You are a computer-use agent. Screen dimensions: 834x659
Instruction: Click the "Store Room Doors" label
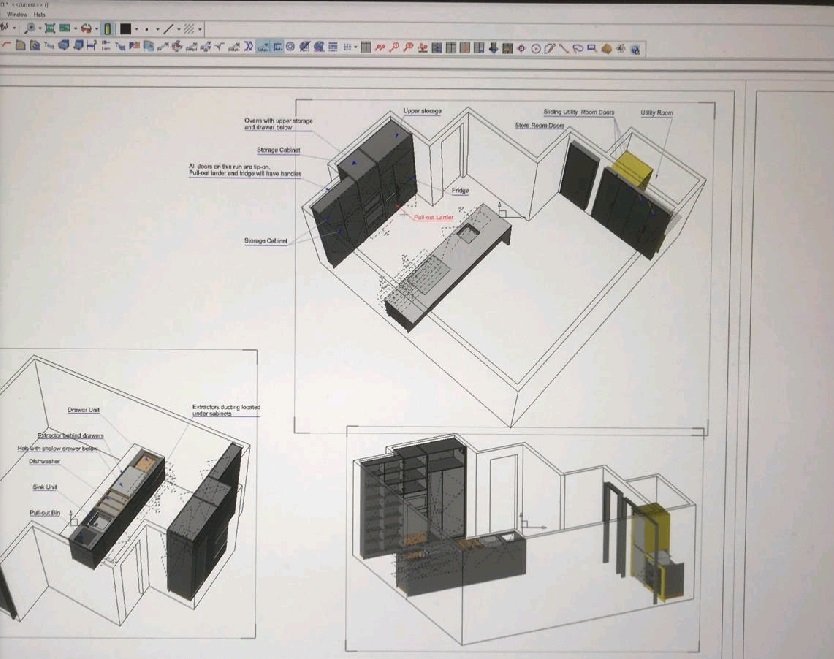[539, 126]
